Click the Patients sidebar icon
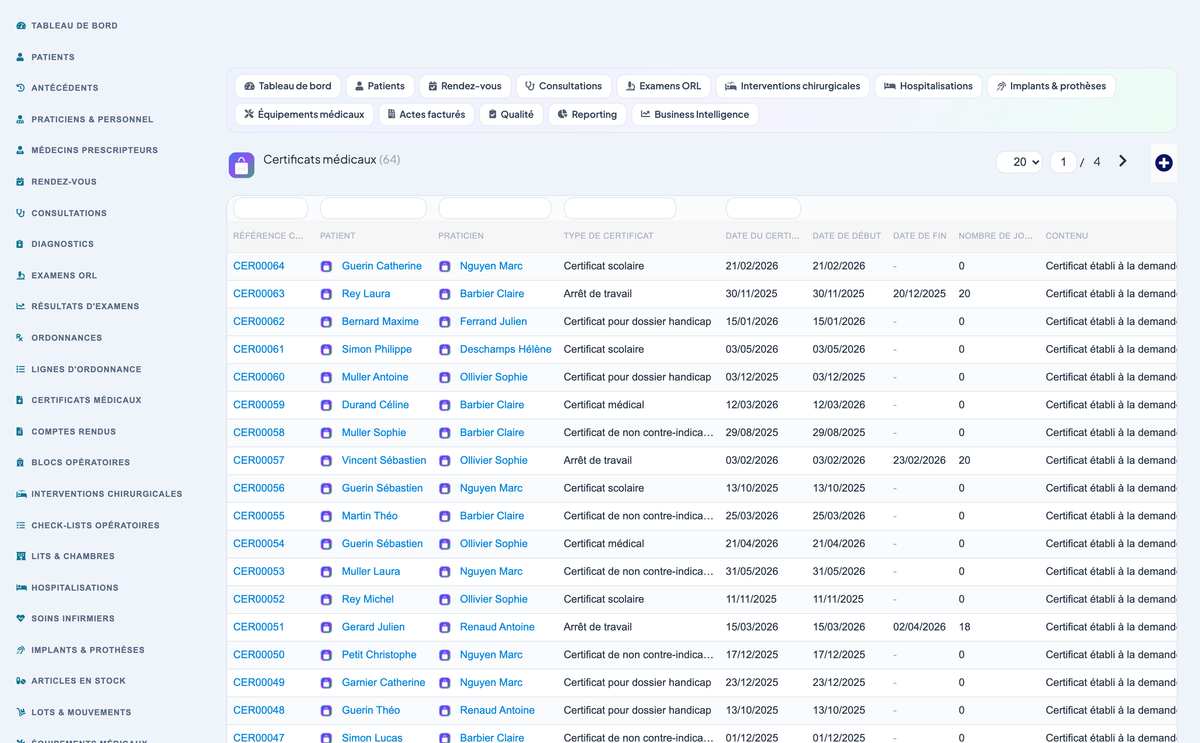This screenshot has height=743, width=1200. [x=21, y=57]
